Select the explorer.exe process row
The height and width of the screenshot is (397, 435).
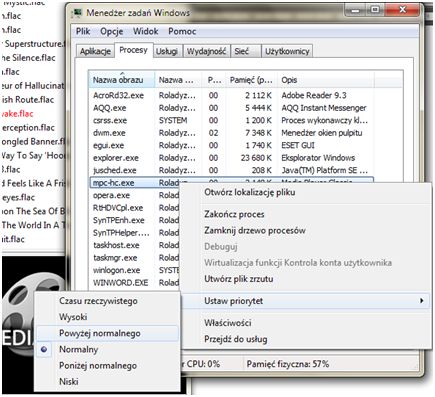[x=231, y=158]
